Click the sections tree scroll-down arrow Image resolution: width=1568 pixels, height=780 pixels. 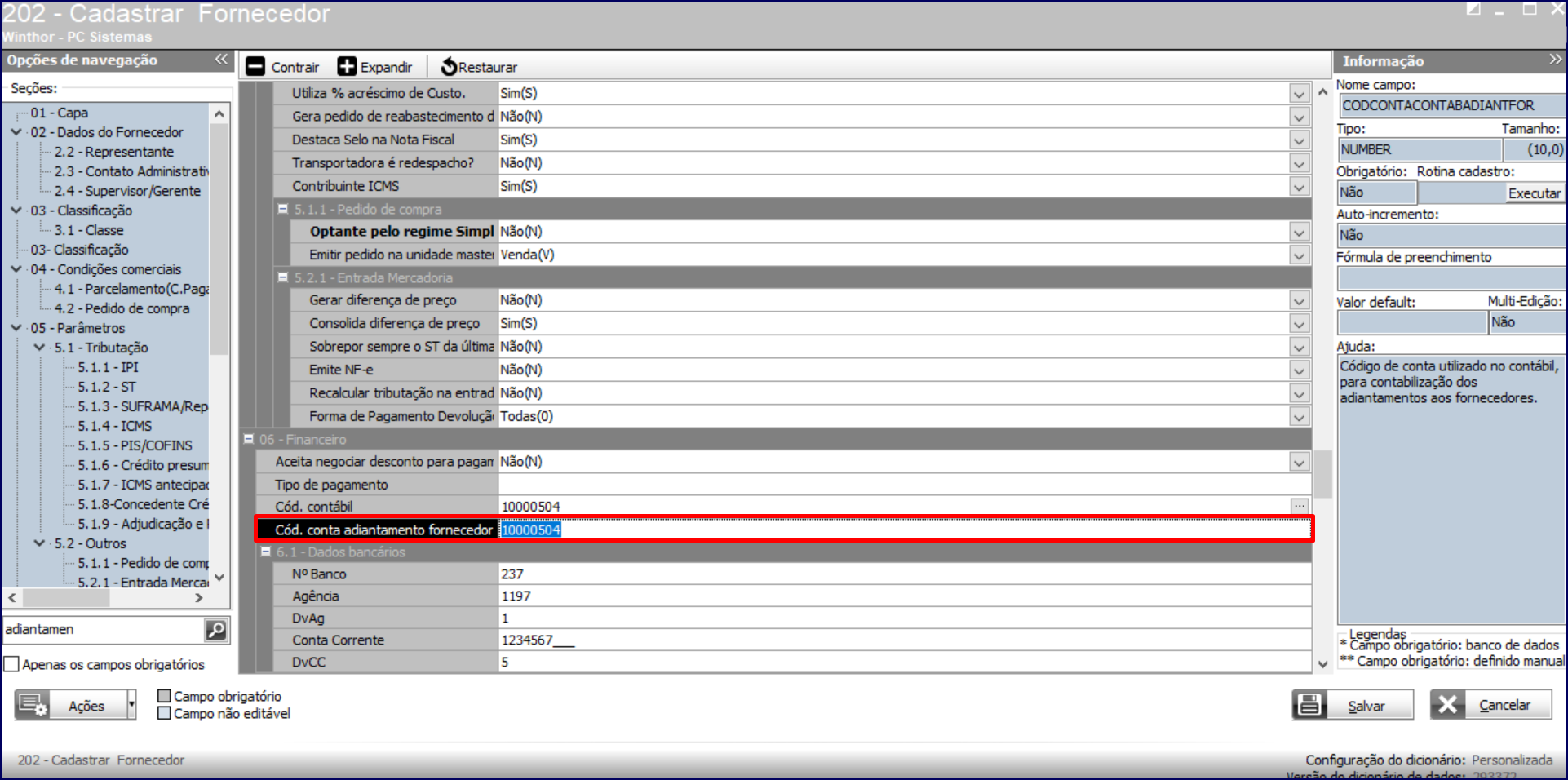click(219, 578)
